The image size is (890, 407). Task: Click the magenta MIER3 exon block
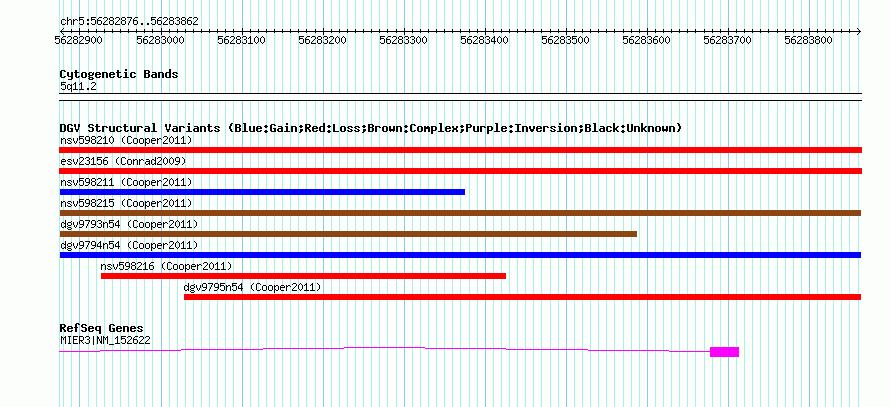724,352
